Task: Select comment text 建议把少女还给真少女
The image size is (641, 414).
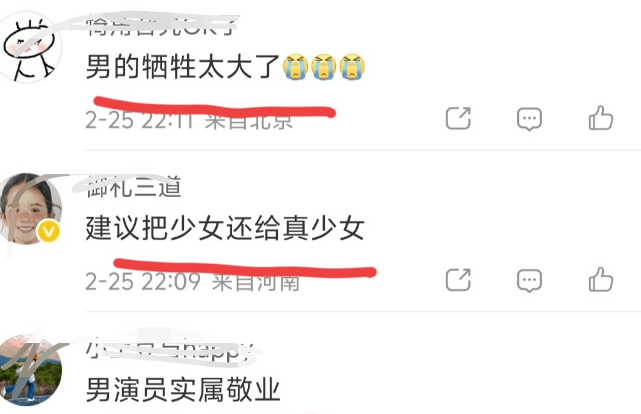Action: coord(225,228)
